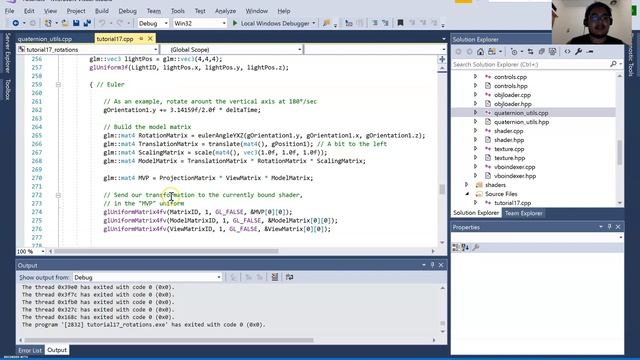Open Properties via wrench icon in Solution Explorer
This screenshot has height=360, width=640.
[578, 52]
